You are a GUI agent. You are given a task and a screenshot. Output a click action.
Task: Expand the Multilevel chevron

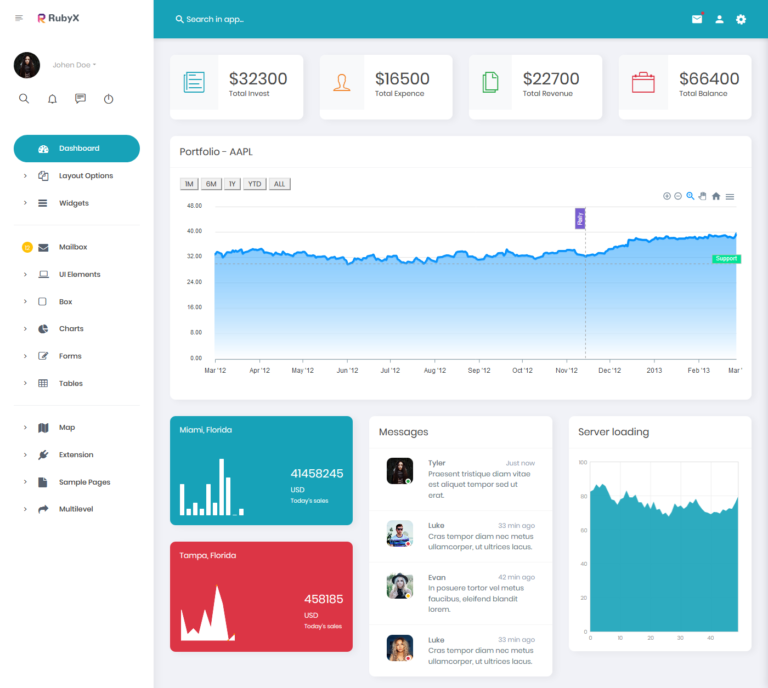tap(25, 509)
